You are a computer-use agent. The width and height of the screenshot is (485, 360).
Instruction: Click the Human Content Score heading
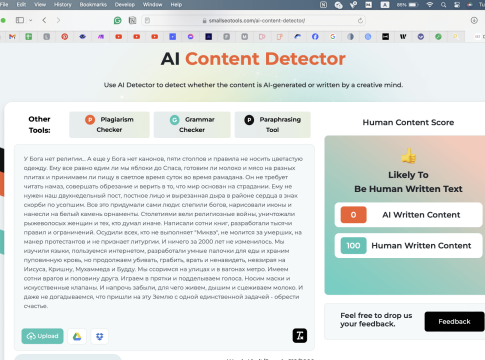coord(408,122)
